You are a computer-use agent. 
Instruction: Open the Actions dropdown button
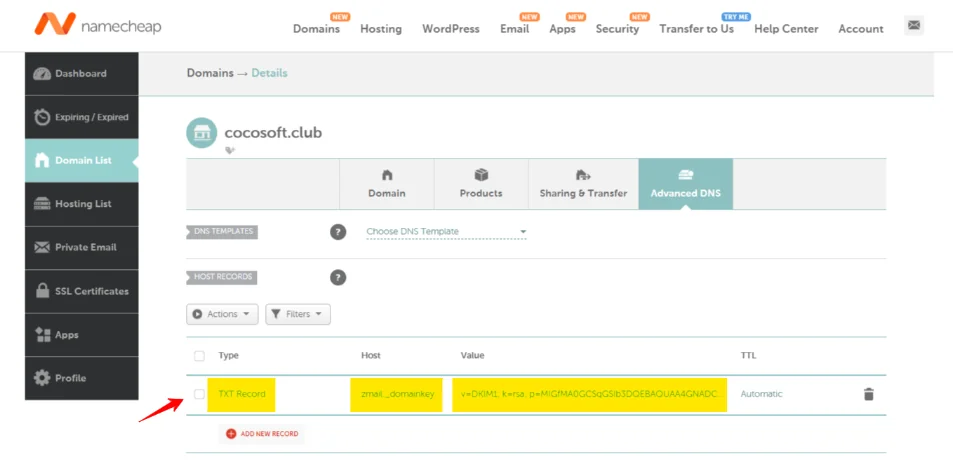222,314
